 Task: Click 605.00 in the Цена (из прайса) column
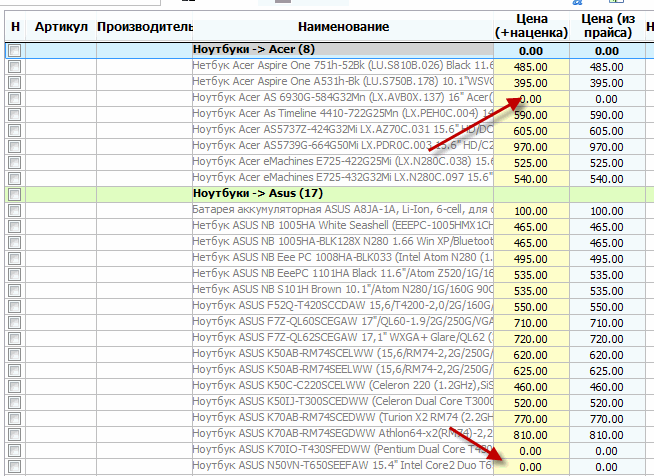(x=606, y=131)
